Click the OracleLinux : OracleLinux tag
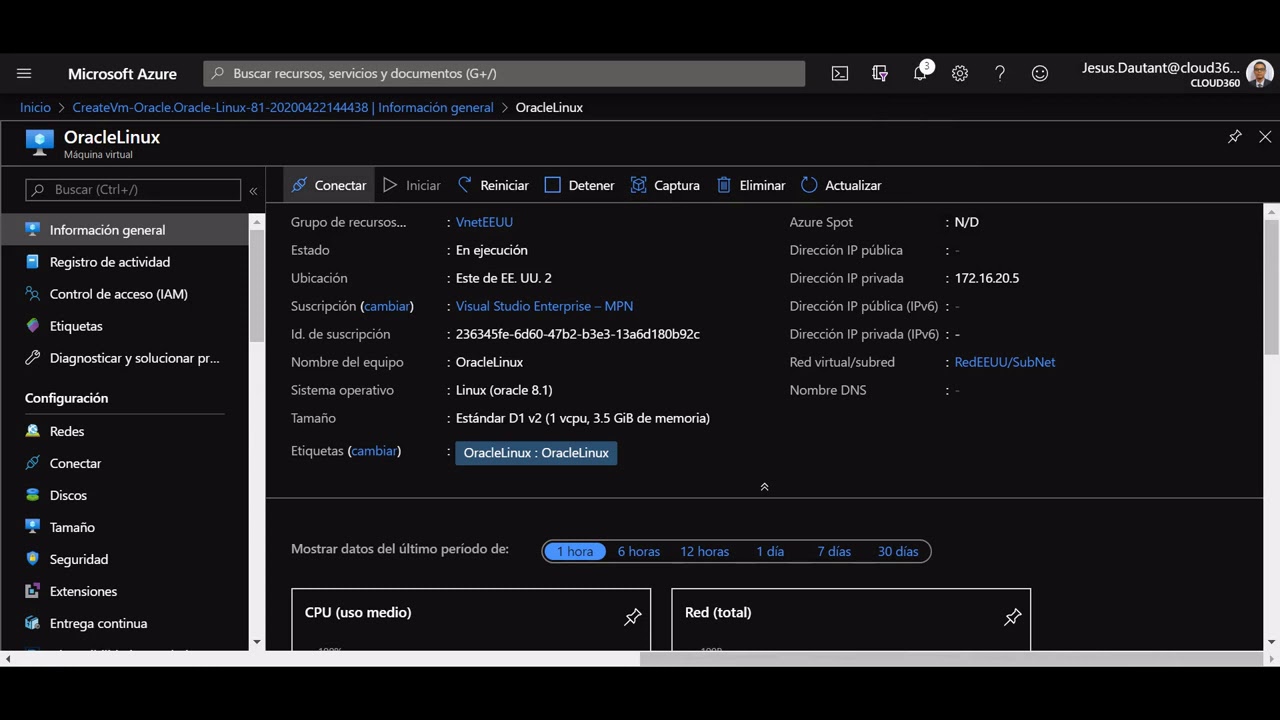 tap(536, 453)
